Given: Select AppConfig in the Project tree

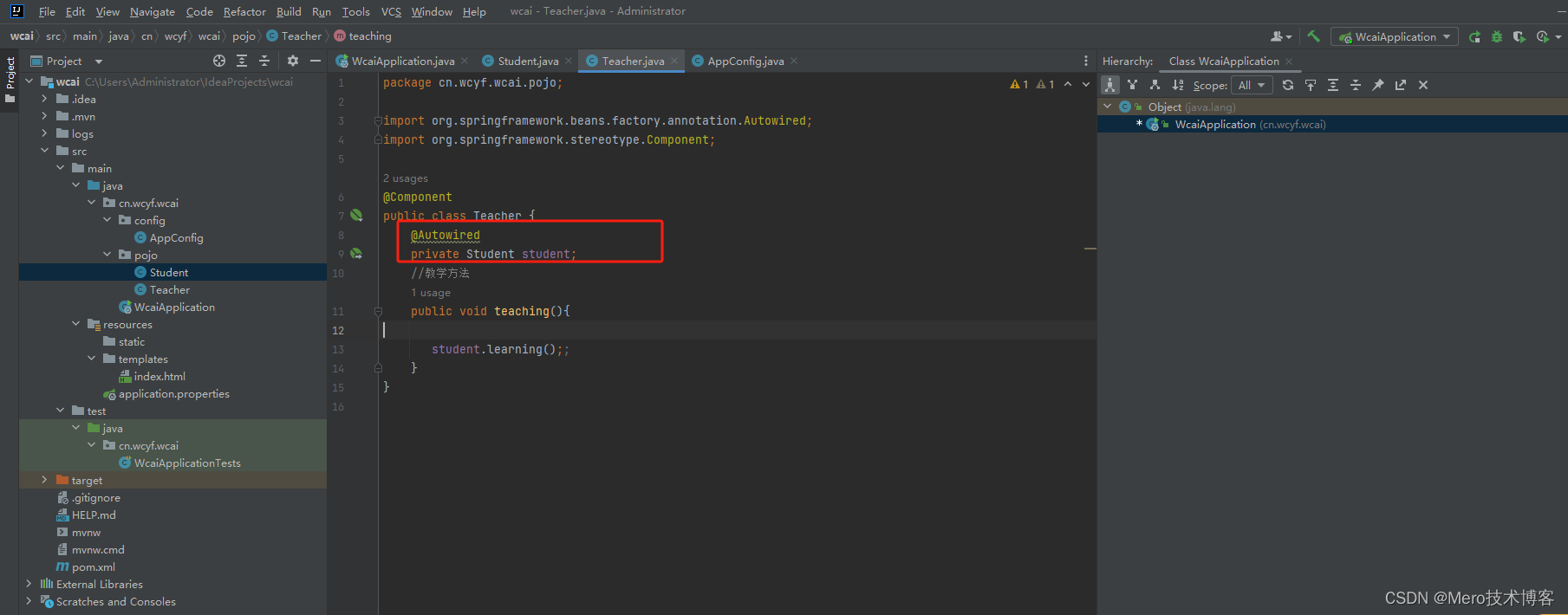Looking at the screenshot, I should point(176,237).
